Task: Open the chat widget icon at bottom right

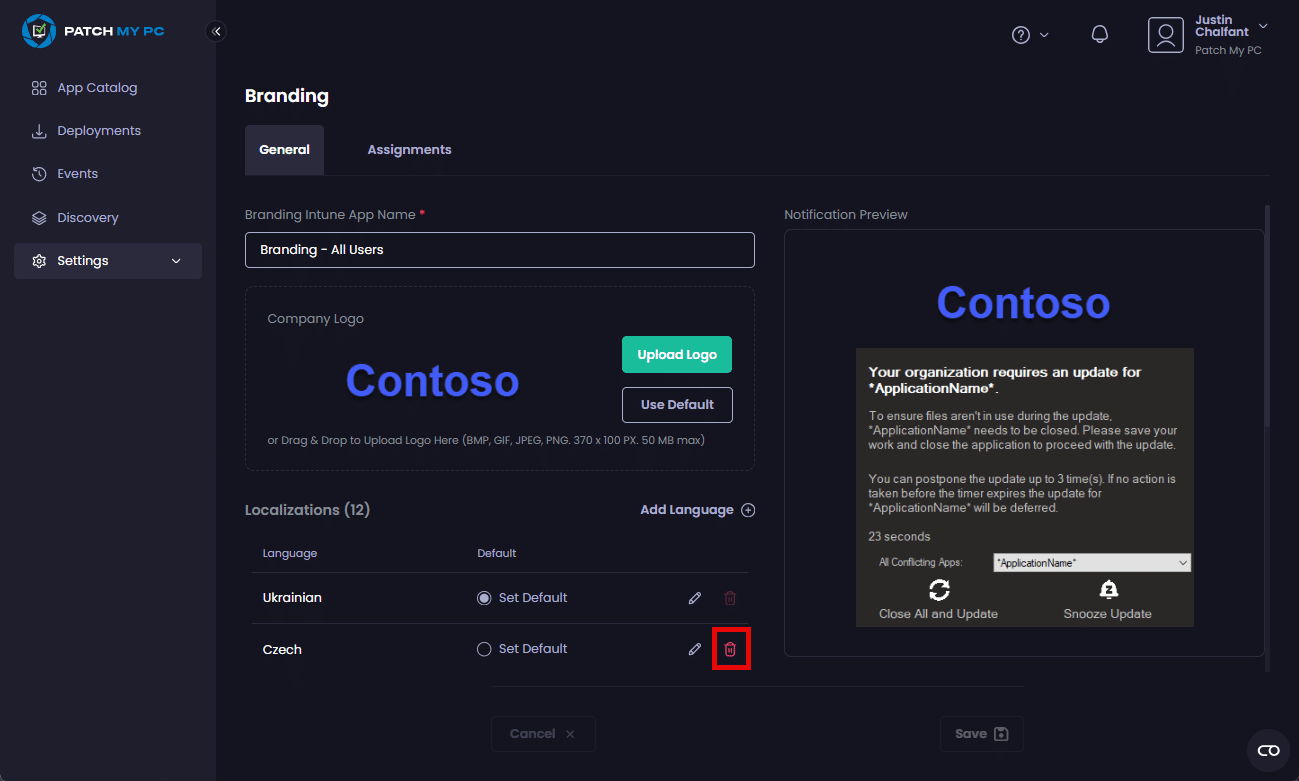Action: click(x=1268, y=750)
